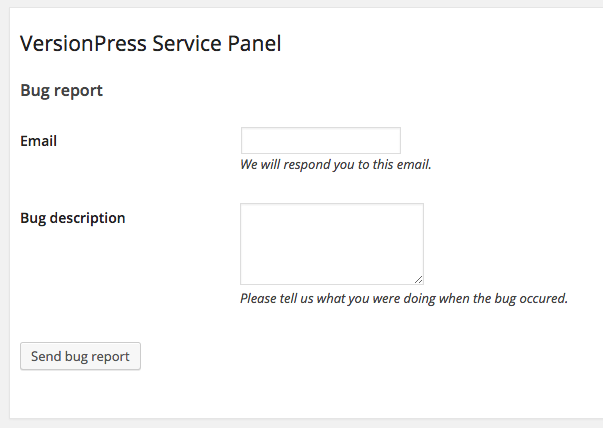The image size is (603, 428).
Task: Click empty white area right of Send bug report
Action: coord(350,357)
